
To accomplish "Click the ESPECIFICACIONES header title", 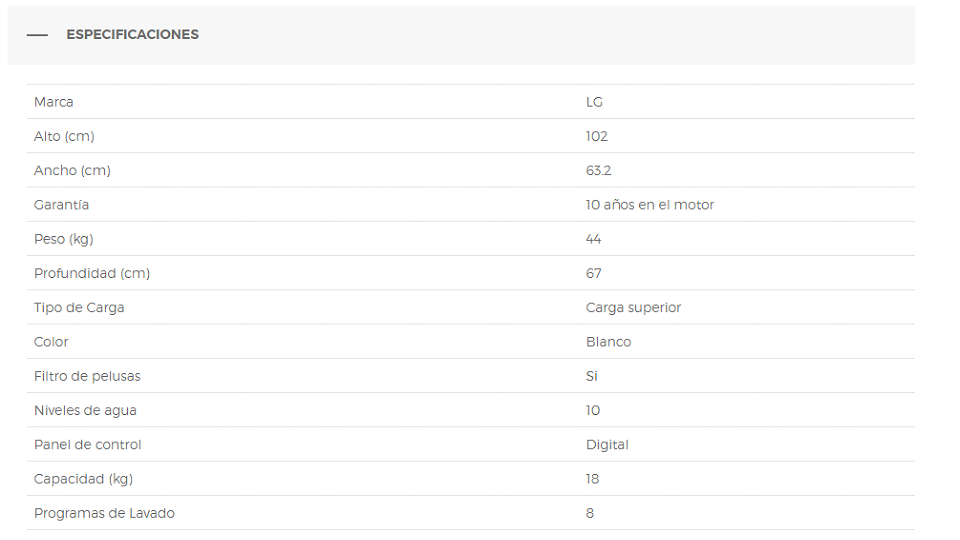I will (133, 34).
